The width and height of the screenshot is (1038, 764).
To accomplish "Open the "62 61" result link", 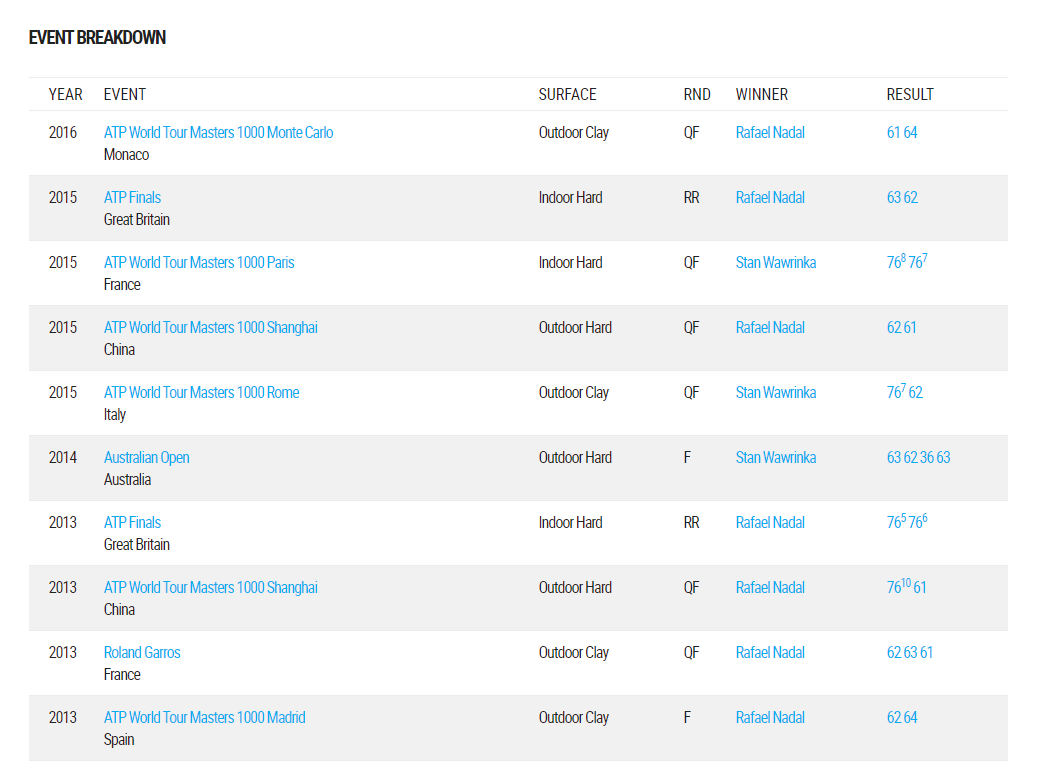I will pos(901,328).
